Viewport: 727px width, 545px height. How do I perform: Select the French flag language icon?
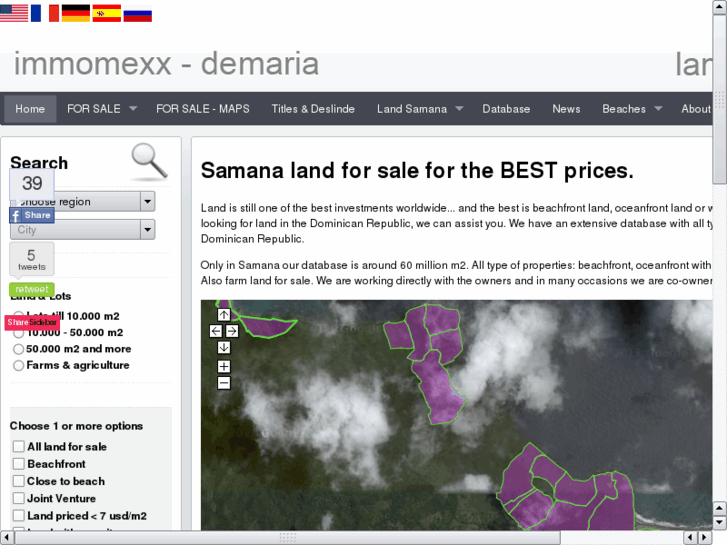[x=45, y=13]
